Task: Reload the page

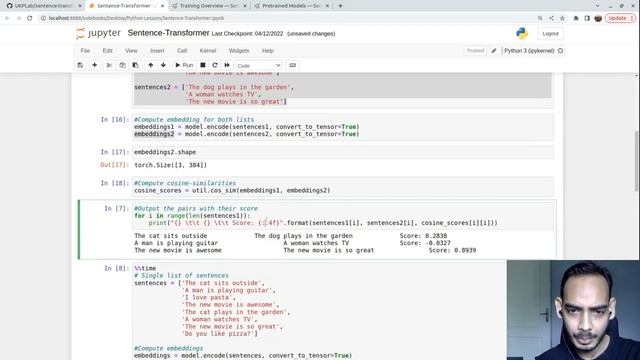Action: click(x=30, y=18)
